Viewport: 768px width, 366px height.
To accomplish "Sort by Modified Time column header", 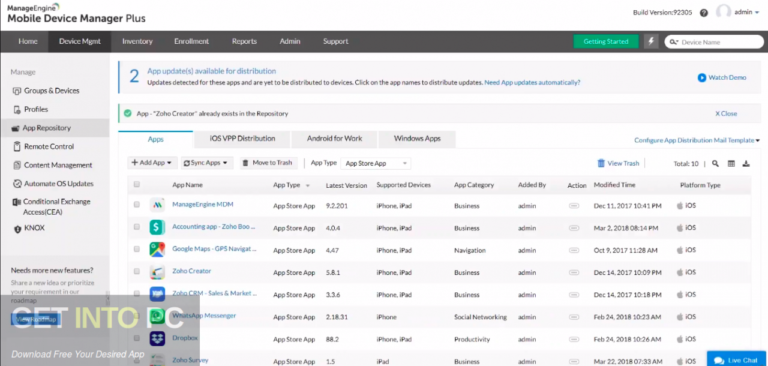I will coord(614,185).
